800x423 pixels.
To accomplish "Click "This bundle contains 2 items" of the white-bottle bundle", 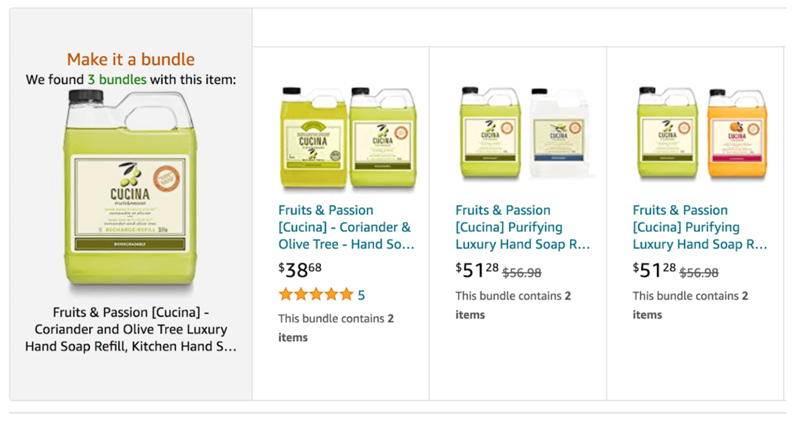I will point(512,305).
